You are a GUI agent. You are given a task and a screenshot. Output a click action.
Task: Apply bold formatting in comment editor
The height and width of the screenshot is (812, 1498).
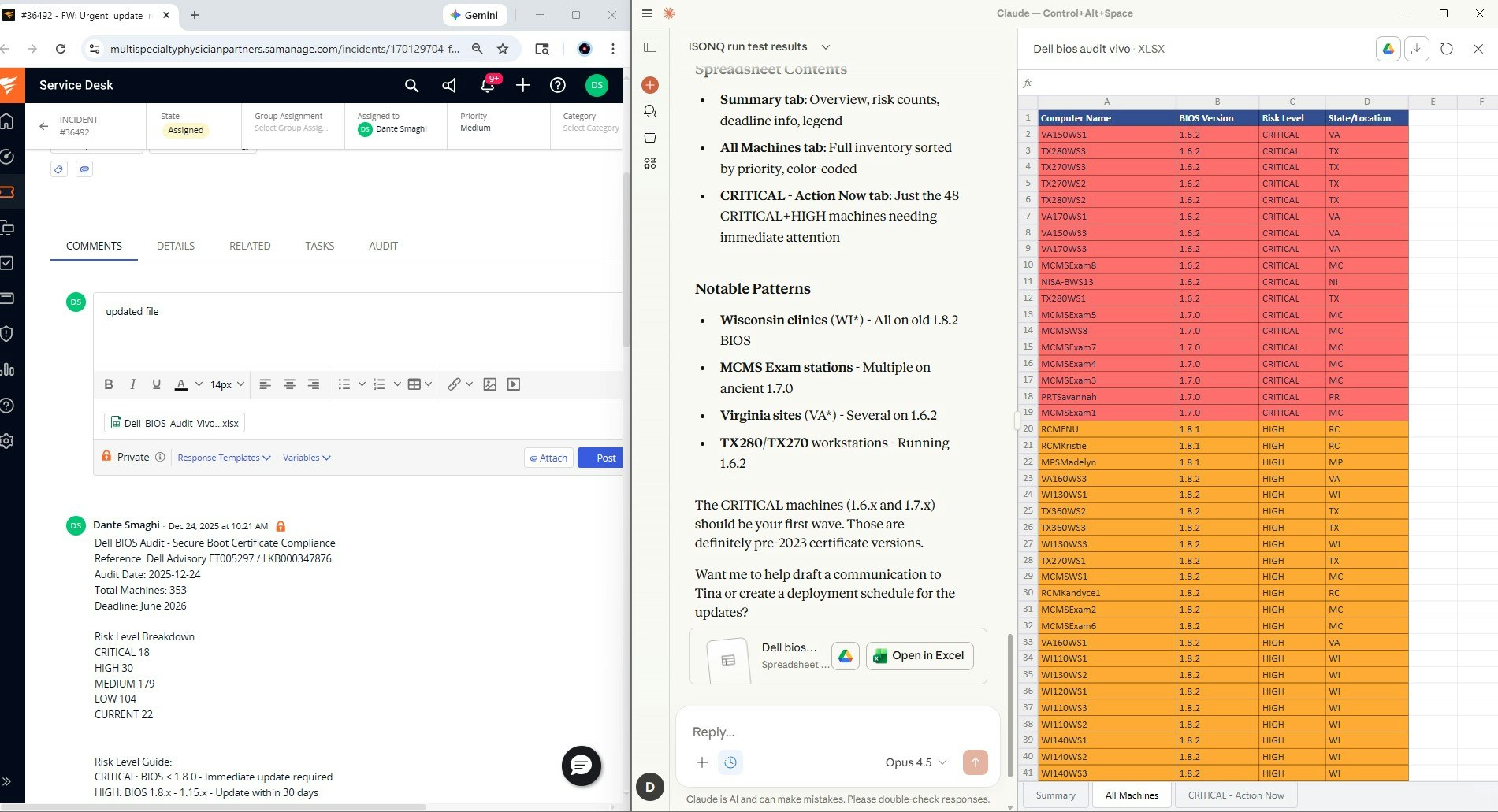pos(109,384)
